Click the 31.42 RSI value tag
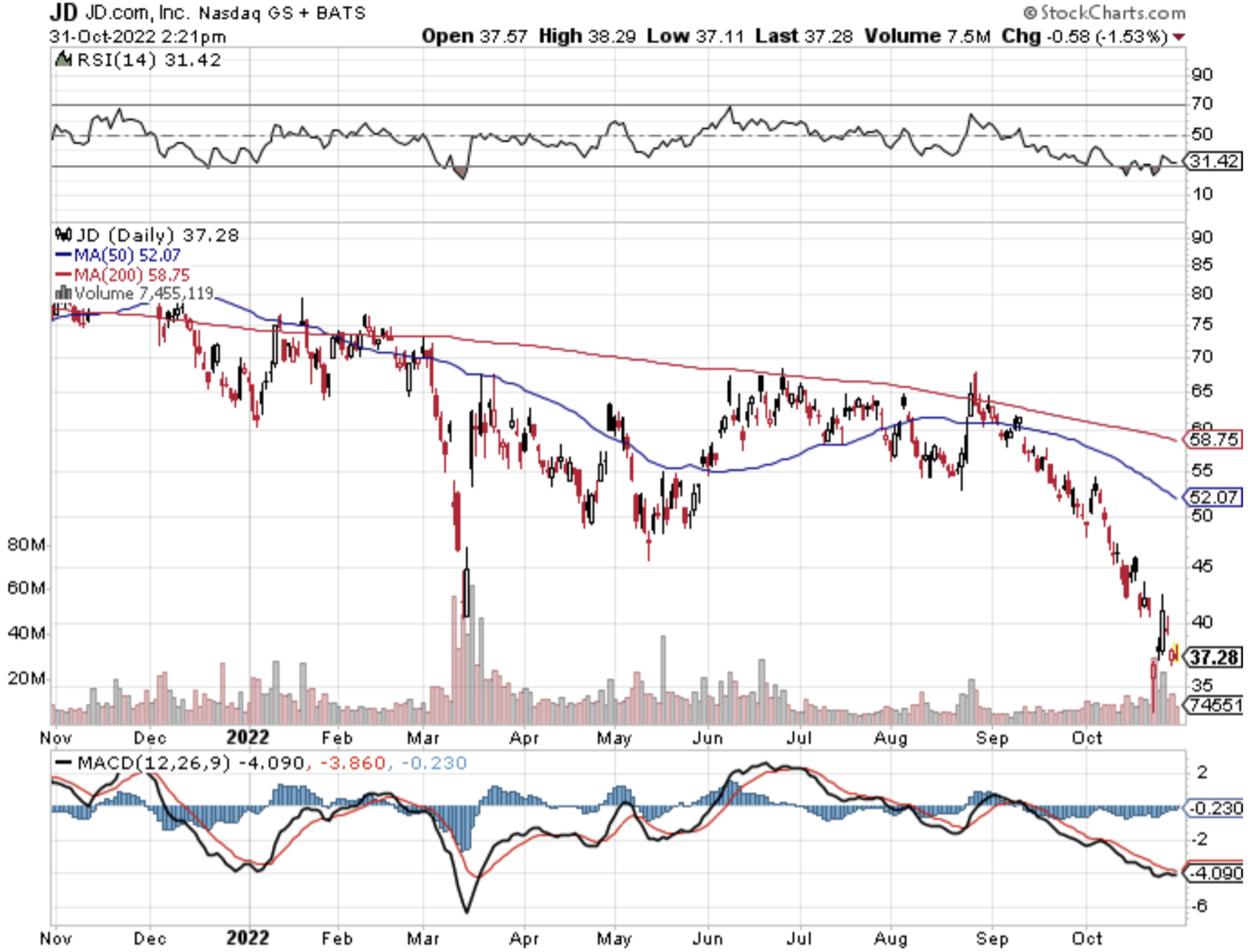This screenshot has width=1248, height=952. 1212,162
